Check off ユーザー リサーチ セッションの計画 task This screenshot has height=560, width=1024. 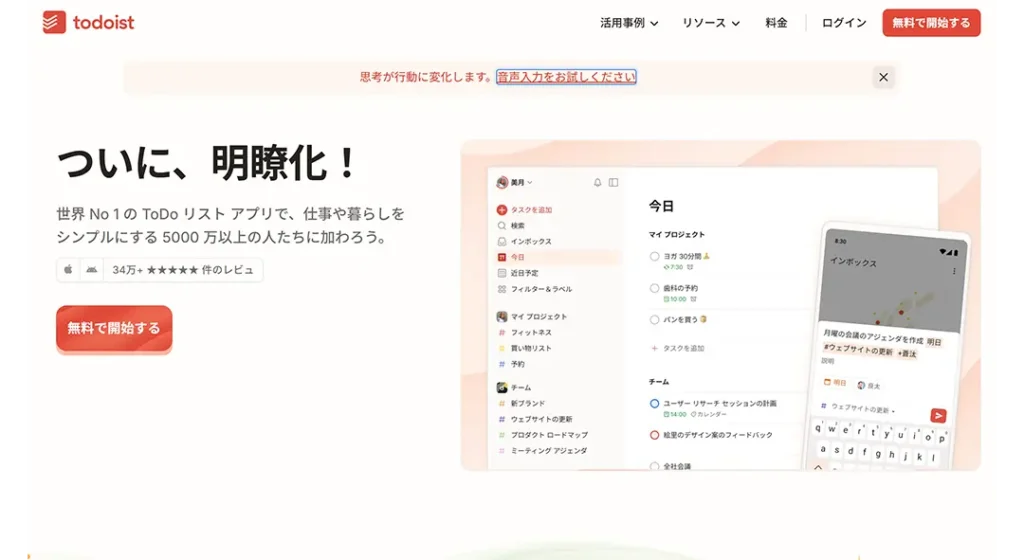(x=654, y=403)
